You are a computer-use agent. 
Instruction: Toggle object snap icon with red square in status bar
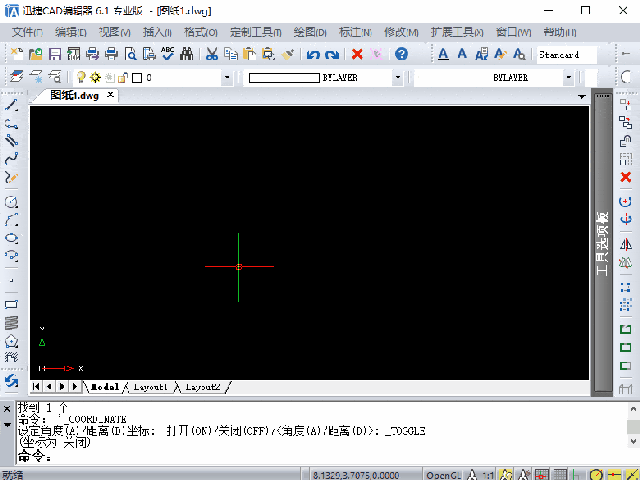[x=614, y=475]
